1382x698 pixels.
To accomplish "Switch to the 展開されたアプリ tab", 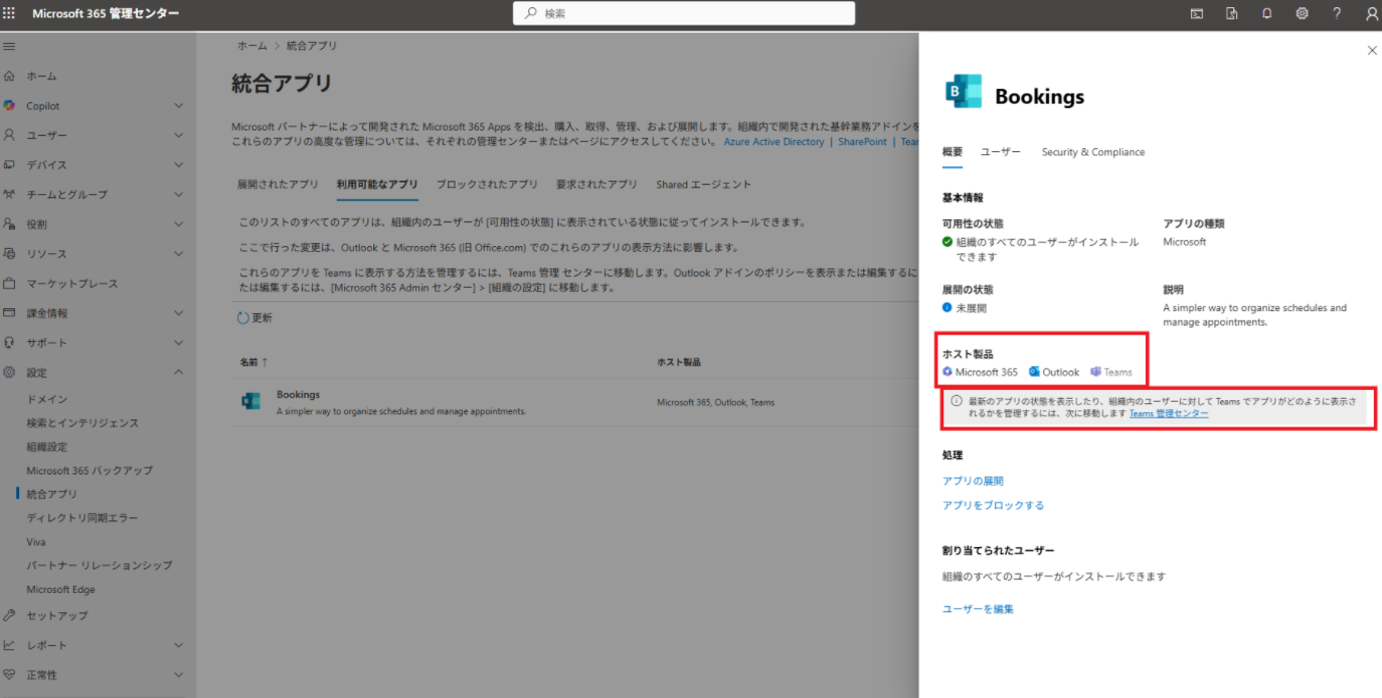I will [278, 184].
